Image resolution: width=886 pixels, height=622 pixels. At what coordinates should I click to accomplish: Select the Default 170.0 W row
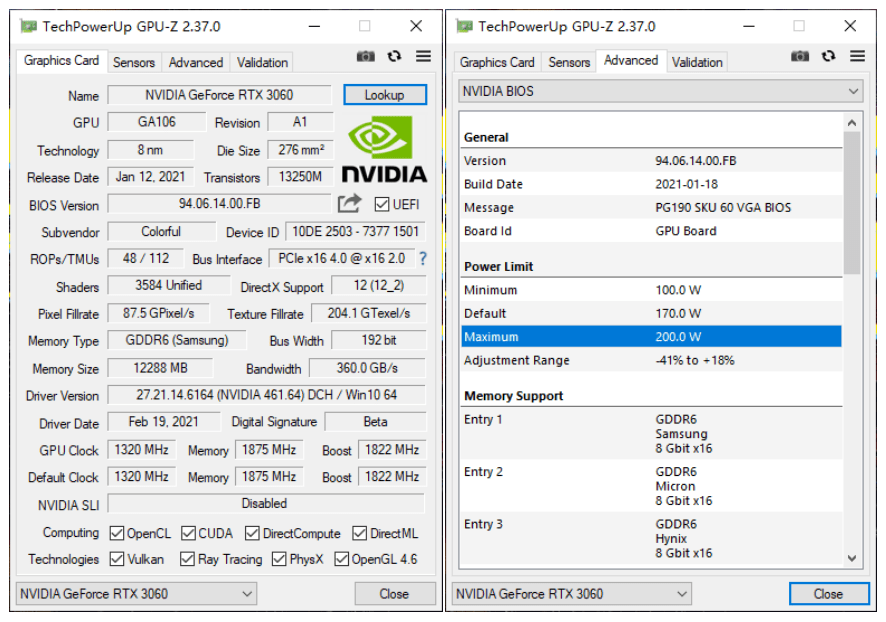pyautogui.click(x=652, y=313)
